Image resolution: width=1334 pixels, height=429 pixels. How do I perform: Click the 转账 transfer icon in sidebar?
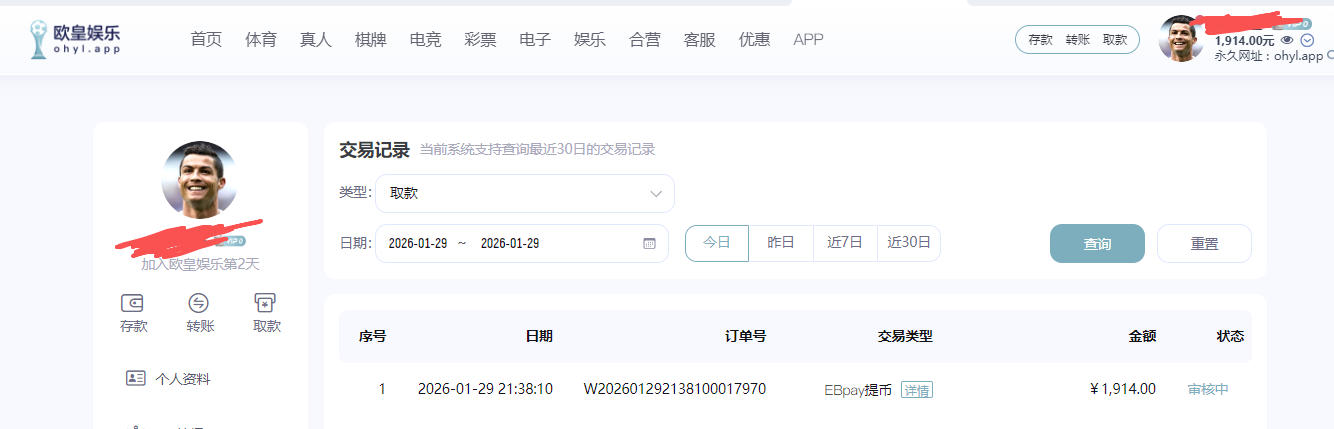pos(199,303)
